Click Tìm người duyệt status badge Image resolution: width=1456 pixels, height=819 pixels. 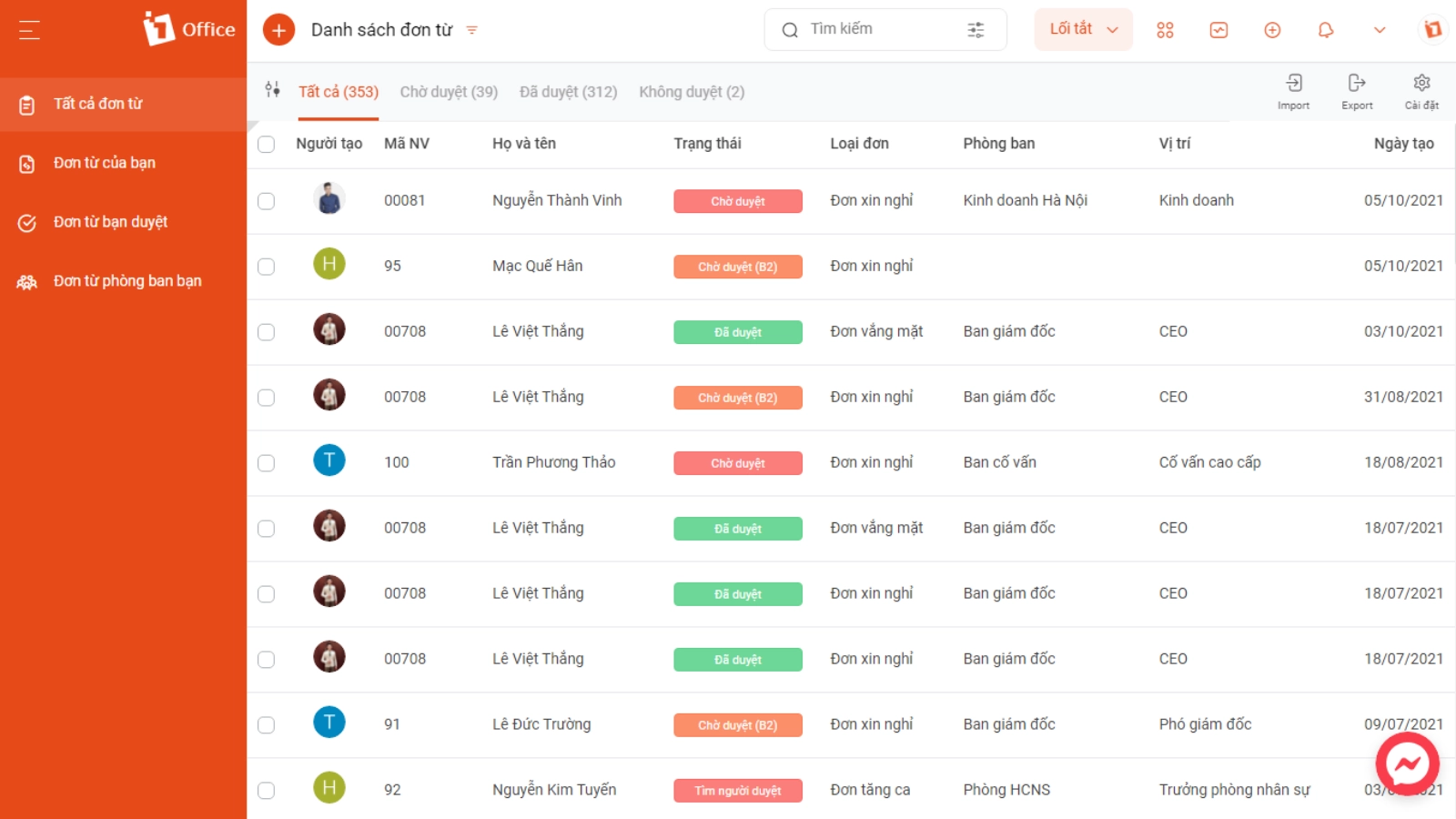coord(738,791)
